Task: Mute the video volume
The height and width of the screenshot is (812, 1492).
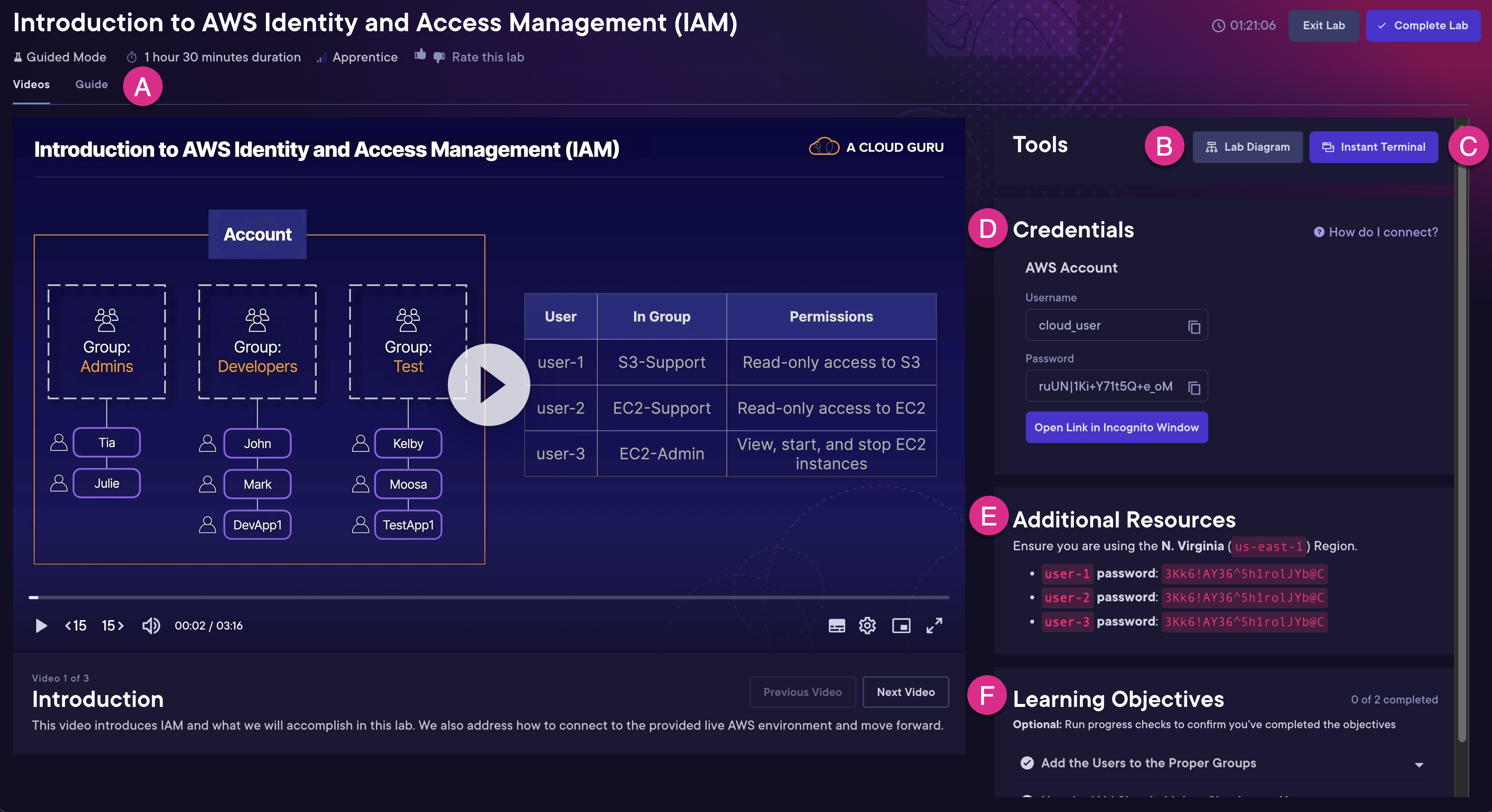Action: [151, 626]
